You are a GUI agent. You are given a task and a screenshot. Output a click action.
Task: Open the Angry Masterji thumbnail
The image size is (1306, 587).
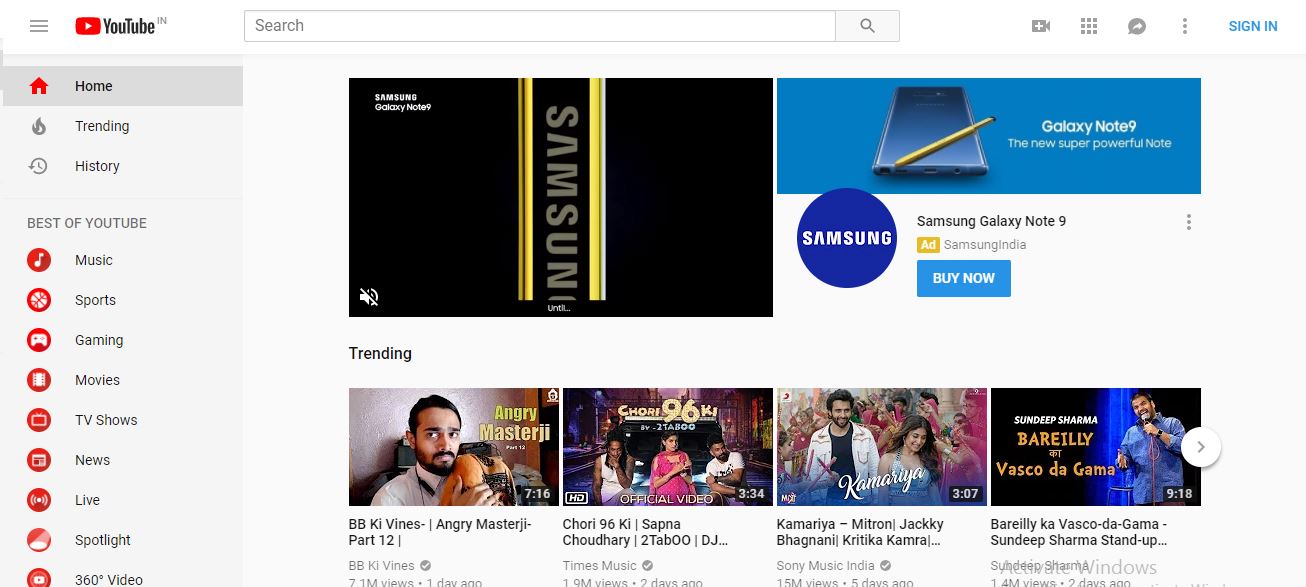coord(454,447)
